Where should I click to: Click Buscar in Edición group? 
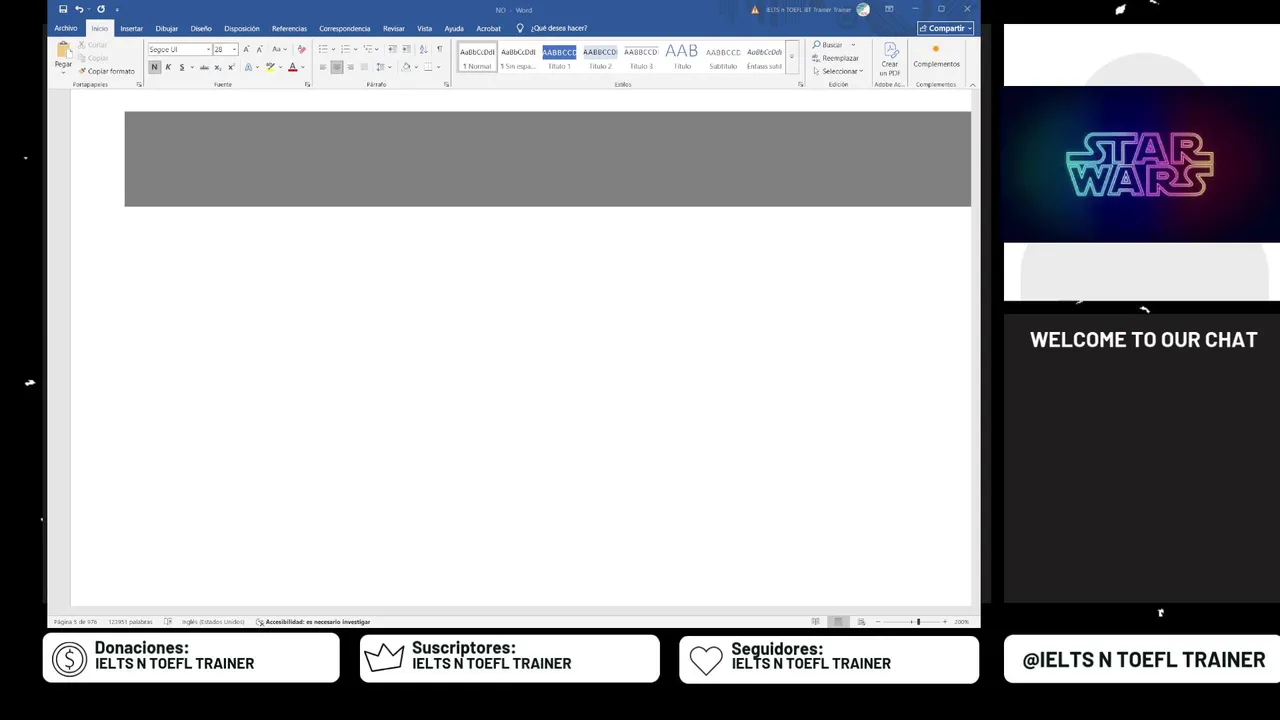tap(827, 45)
